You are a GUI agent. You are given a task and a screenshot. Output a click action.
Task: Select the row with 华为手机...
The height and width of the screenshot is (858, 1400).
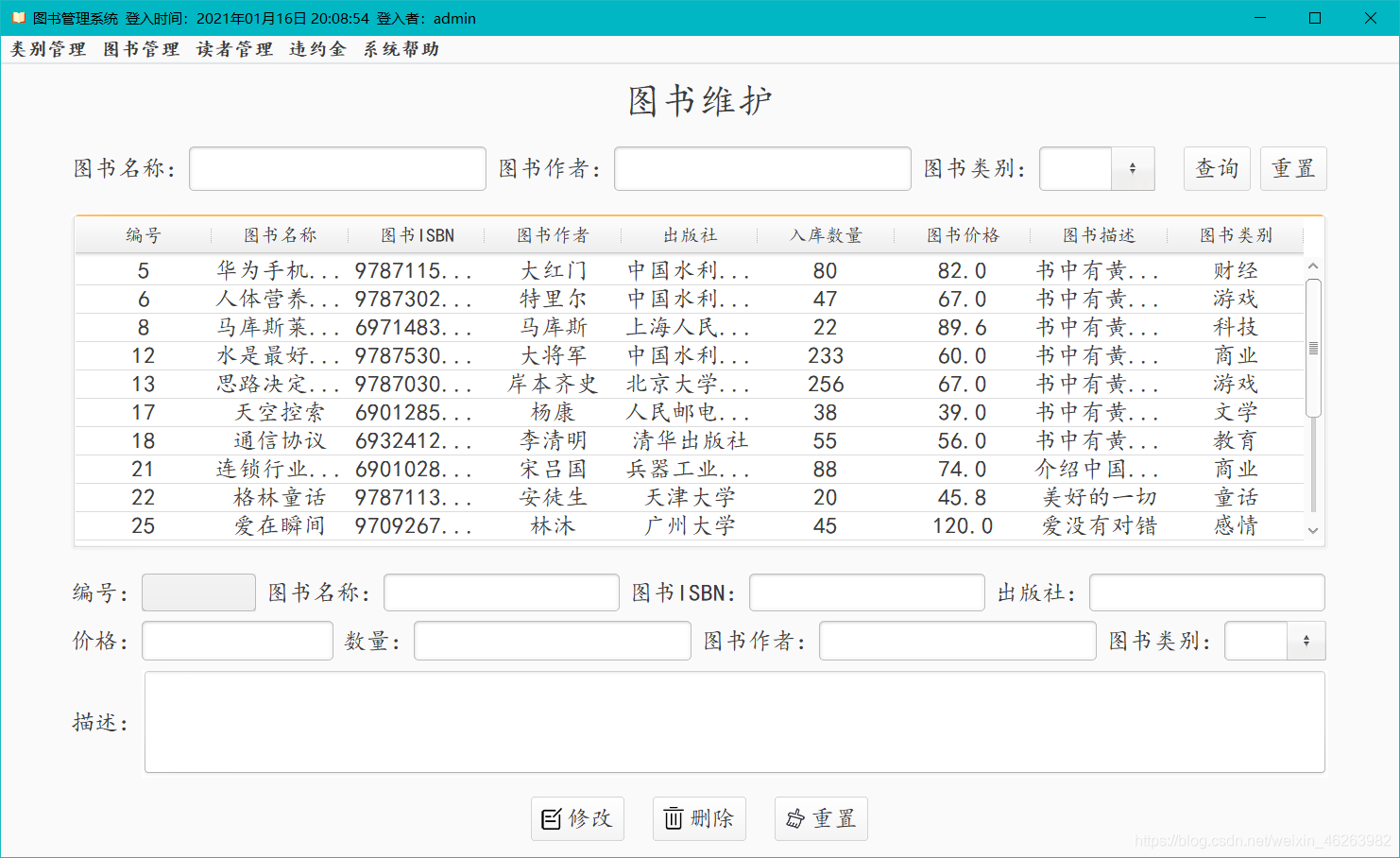690,271
